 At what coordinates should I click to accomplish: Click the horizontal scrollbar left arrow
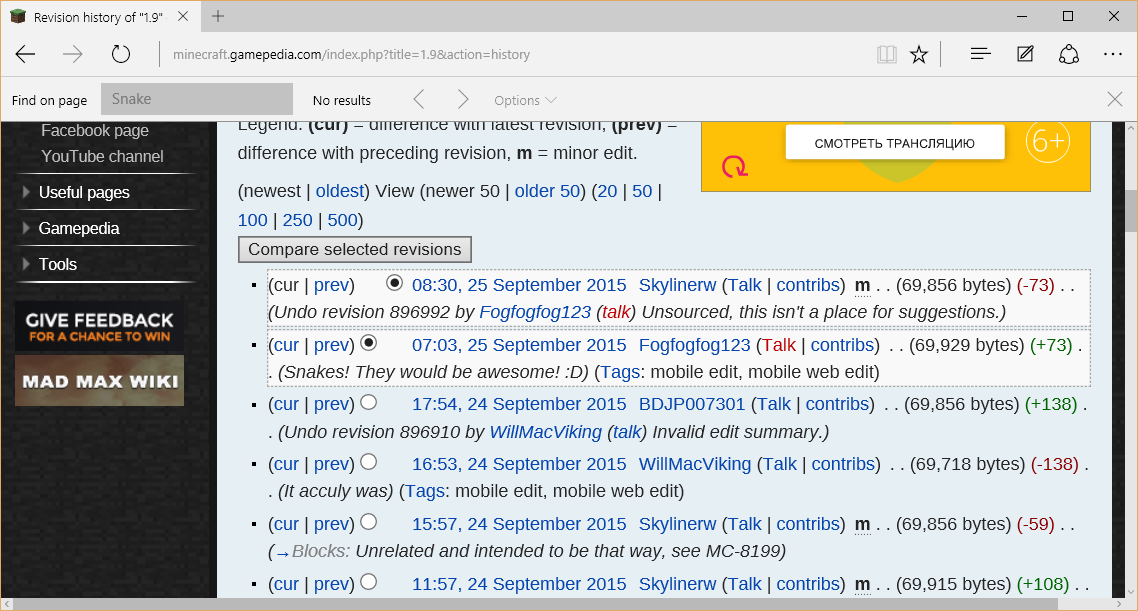pyautogui.click(x=7, y=604)
